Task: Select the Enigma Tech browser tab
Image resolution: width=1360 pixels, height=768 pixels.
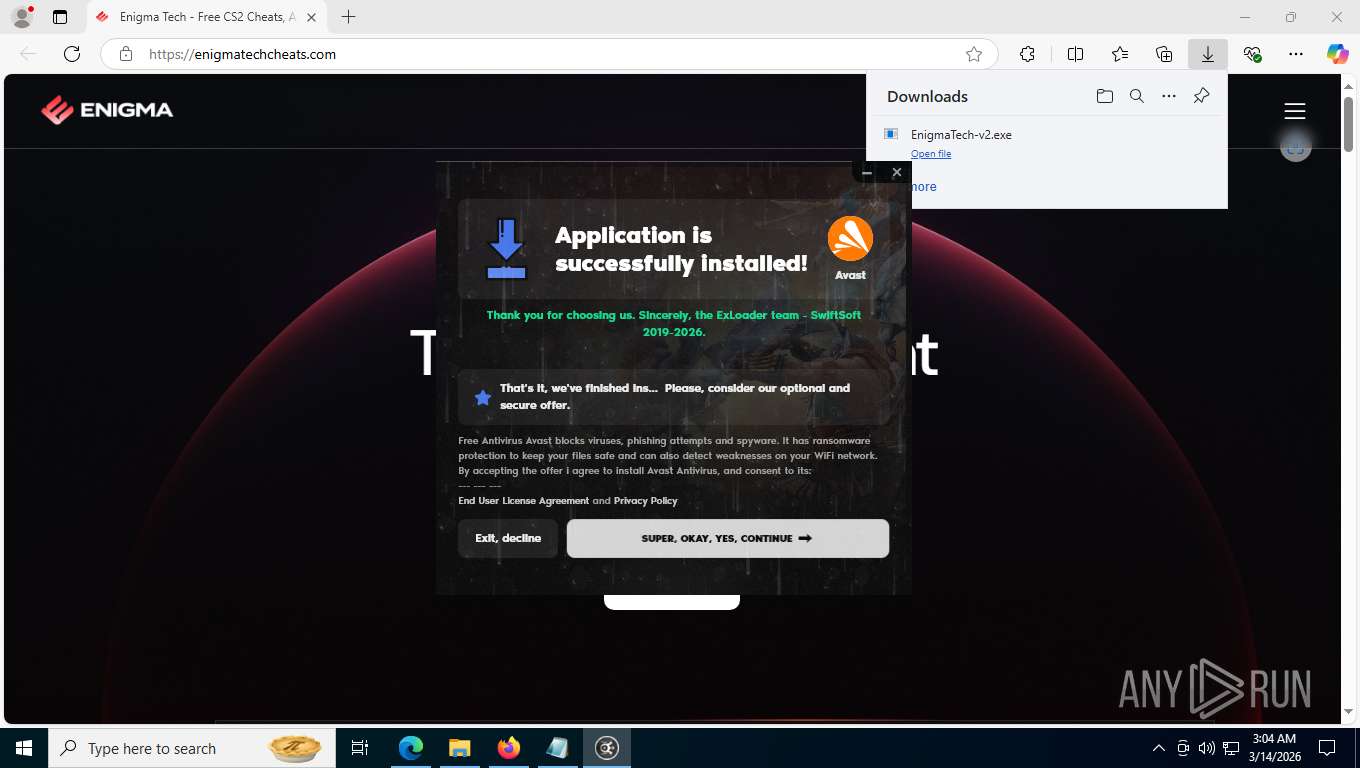Action: [205, 17]
